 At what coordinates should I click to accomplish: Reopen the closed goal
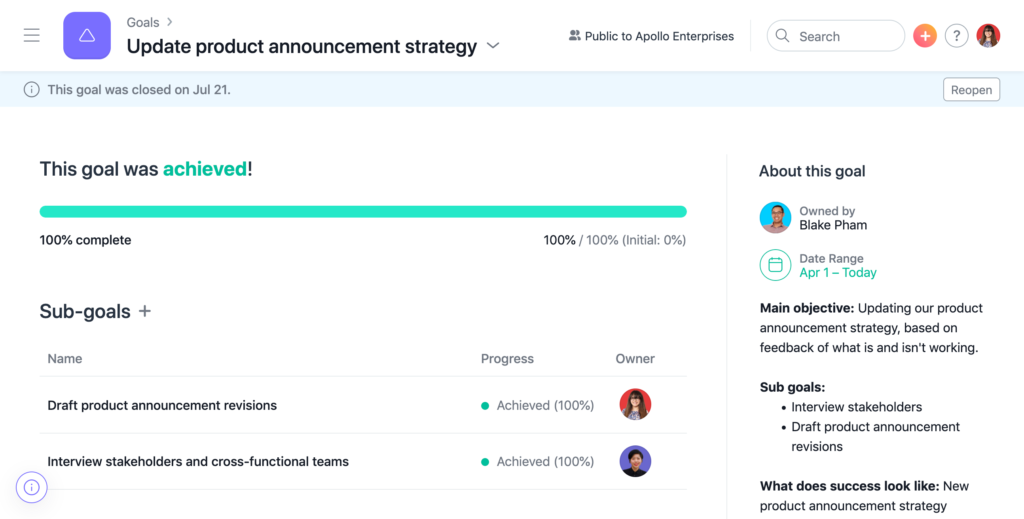point(971,89)
